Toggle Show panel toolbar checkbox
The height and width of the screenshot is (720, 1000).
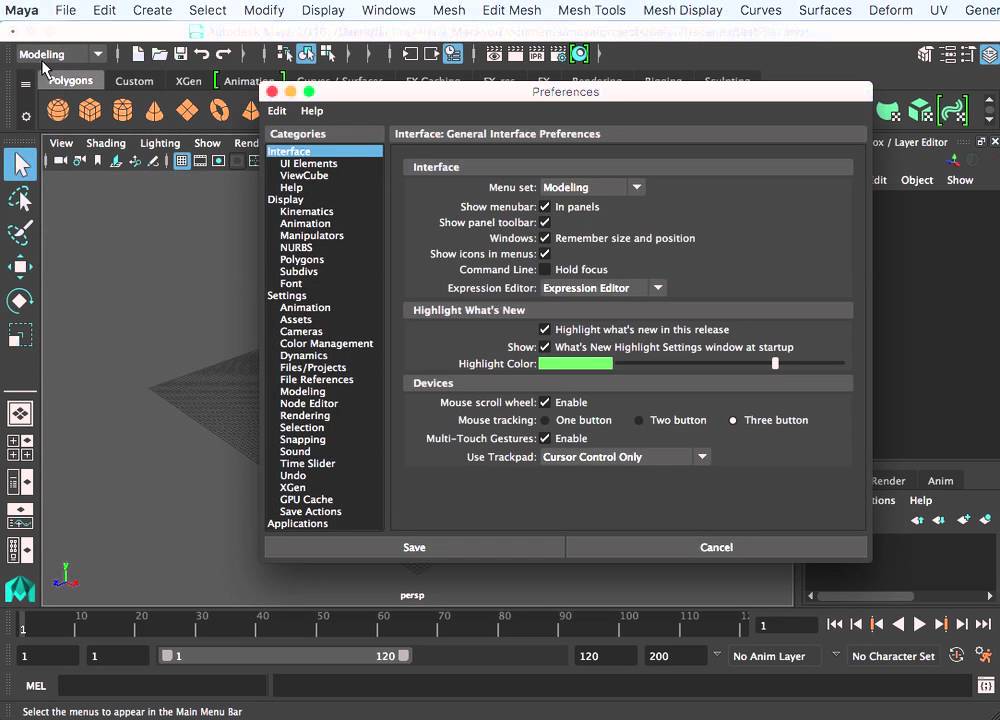tap(545, 223)
